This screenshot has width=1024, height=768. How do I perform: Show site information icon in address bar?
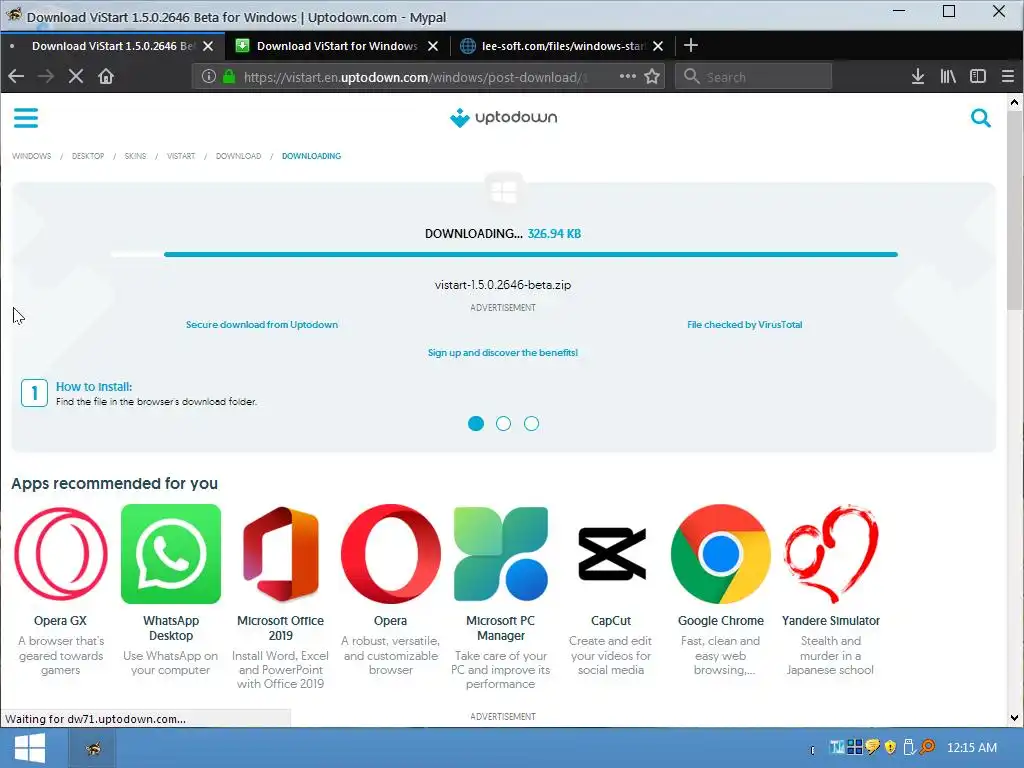208,76
